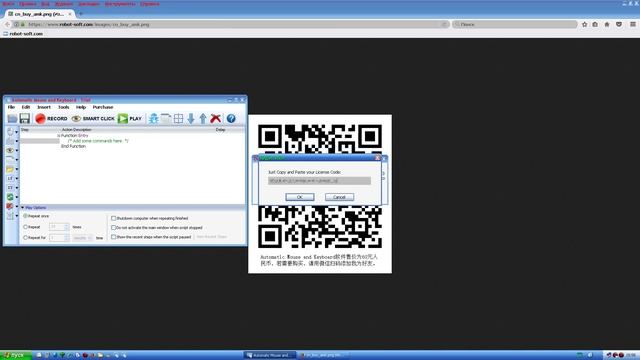Image resolution: width=640 pixels, height=360 pixels.
Task: Start recording with the RECORD button
Action: (x=51, y=118)
